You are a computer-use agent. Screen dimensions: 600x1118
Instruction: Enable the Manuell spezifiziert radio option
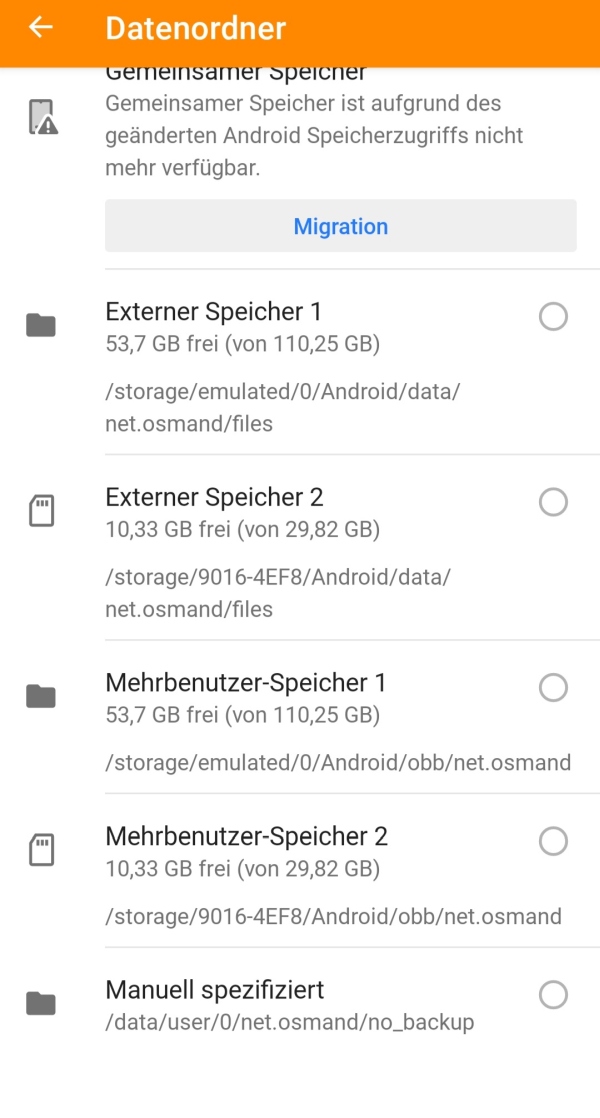pyautogui.click(x=553, y=995)
